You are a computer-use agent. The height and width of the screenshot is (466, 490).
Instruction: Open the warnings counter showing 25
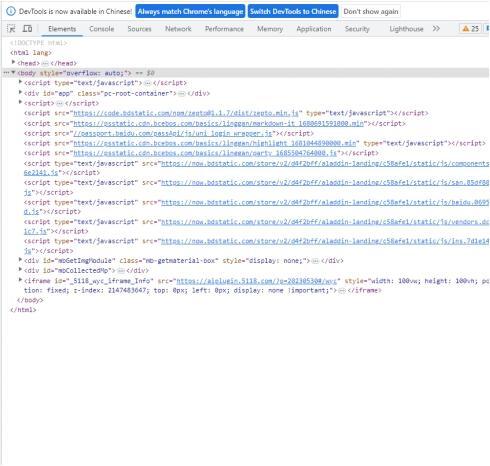pyautogui.click(x=470, y=29)
